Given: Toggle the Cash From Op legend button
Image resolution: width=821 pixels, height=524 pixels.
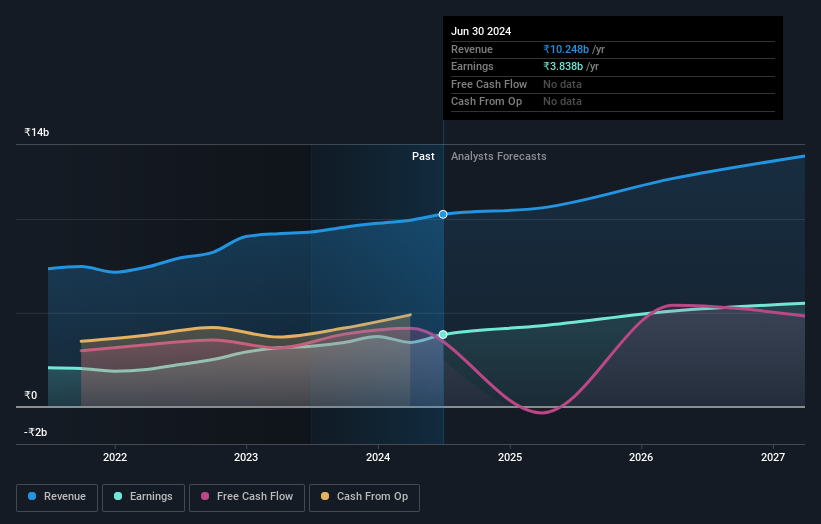Looking at the screenshot, I should point(364,497).
